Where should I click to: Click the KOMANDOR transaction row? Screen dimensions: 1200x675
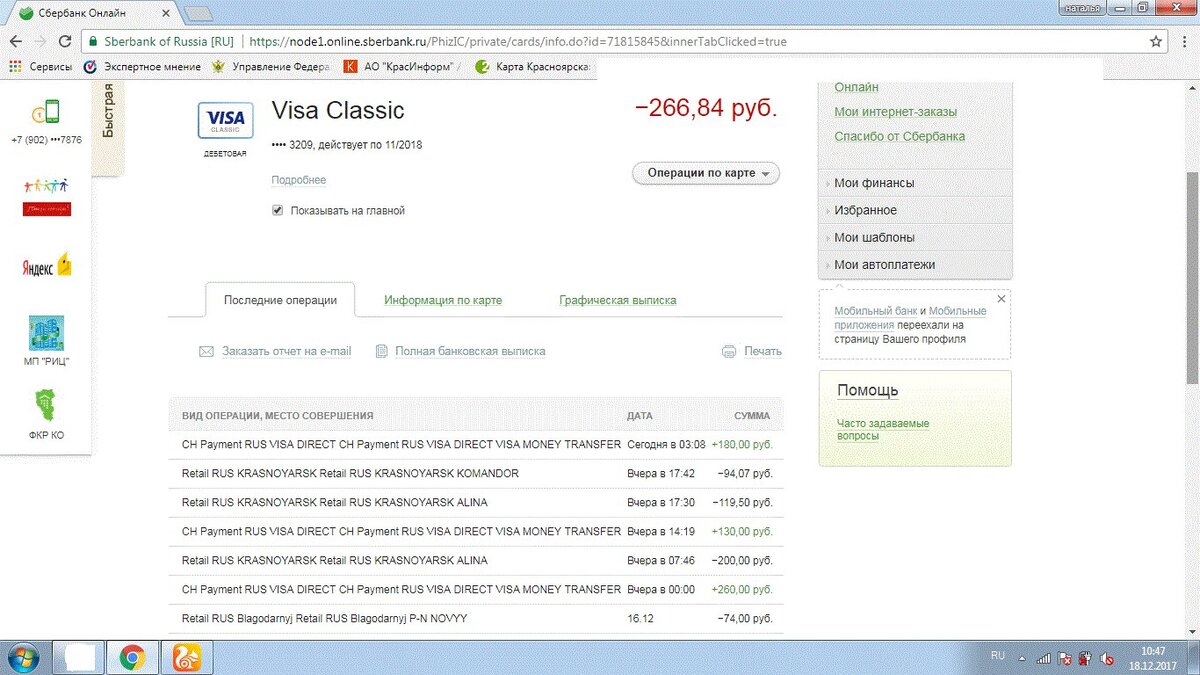(x=476, y=474)
